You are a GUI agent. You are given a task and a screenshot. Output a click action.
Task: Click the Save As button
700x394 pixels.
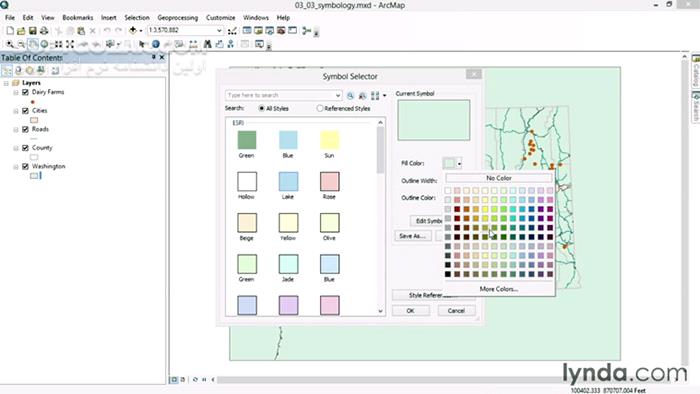pos(412,236)
